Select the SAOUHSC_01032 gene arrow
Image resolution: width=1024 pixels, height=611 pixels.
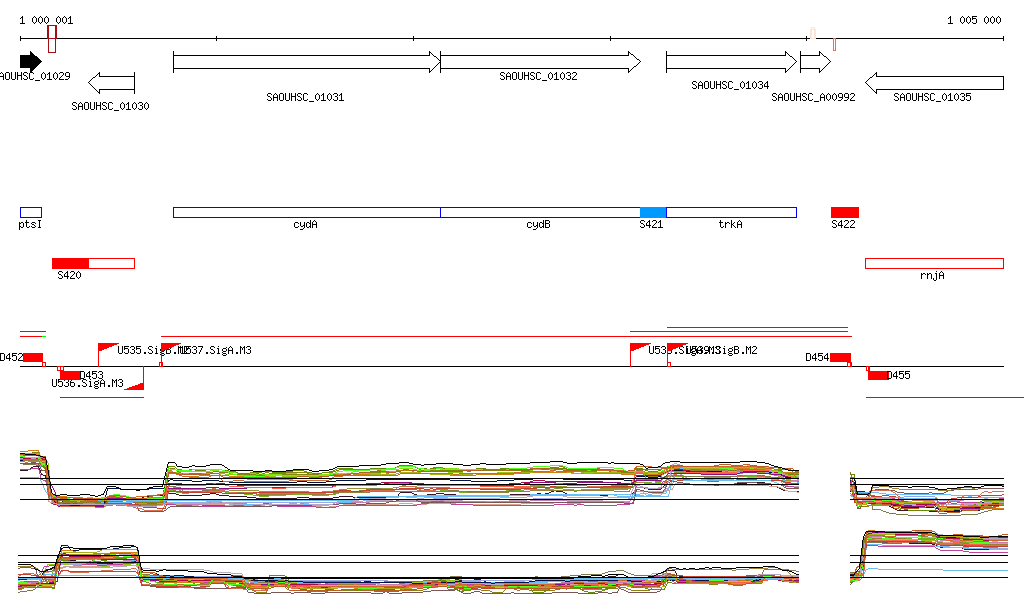click(540, 62)
